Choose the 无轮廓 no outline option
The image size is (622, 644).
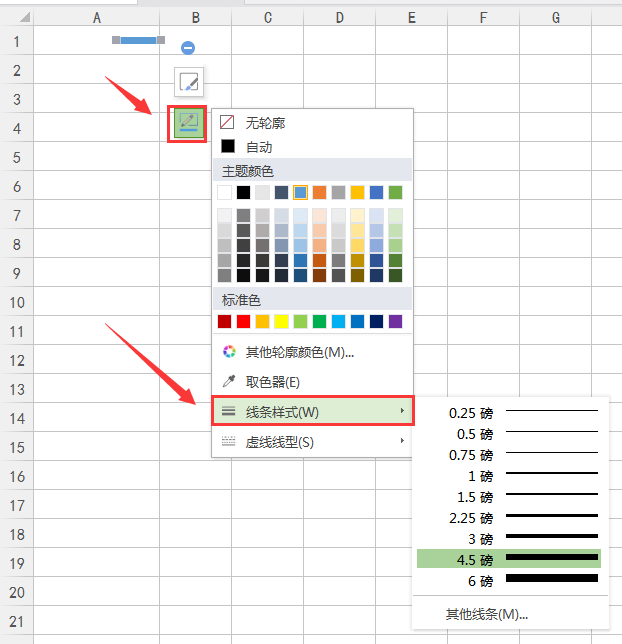pos(312,122)
